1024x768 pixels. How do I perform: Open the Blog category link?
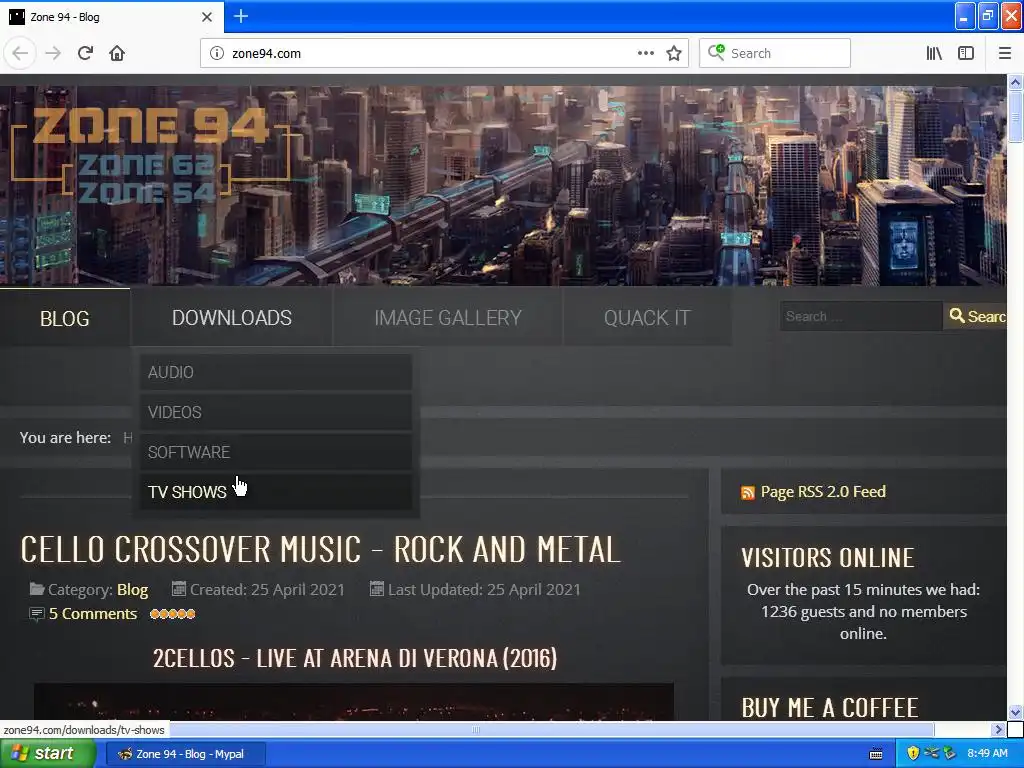coord(133,590)
